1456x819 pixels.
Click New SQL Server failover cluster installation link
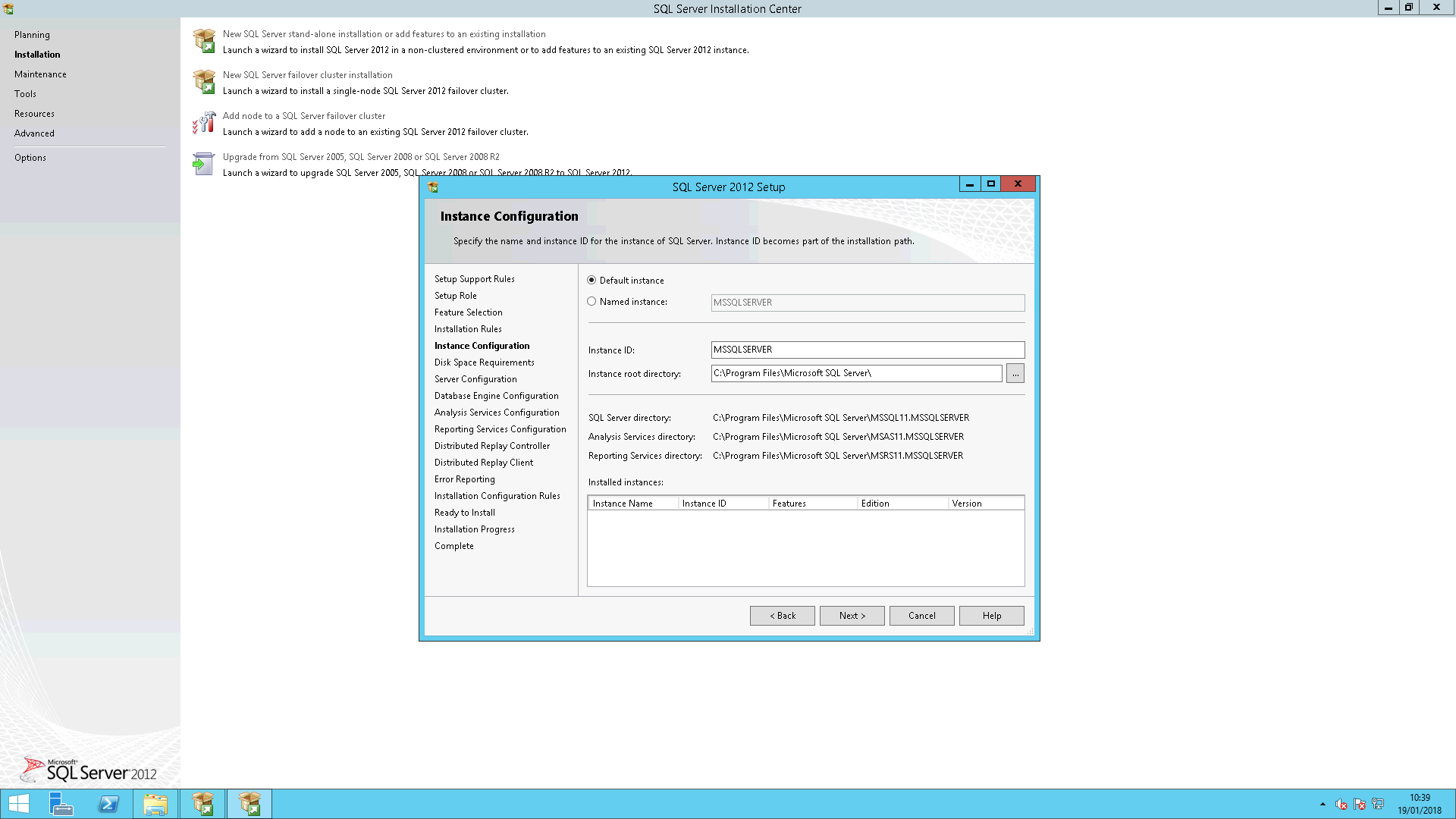(308, 75)
